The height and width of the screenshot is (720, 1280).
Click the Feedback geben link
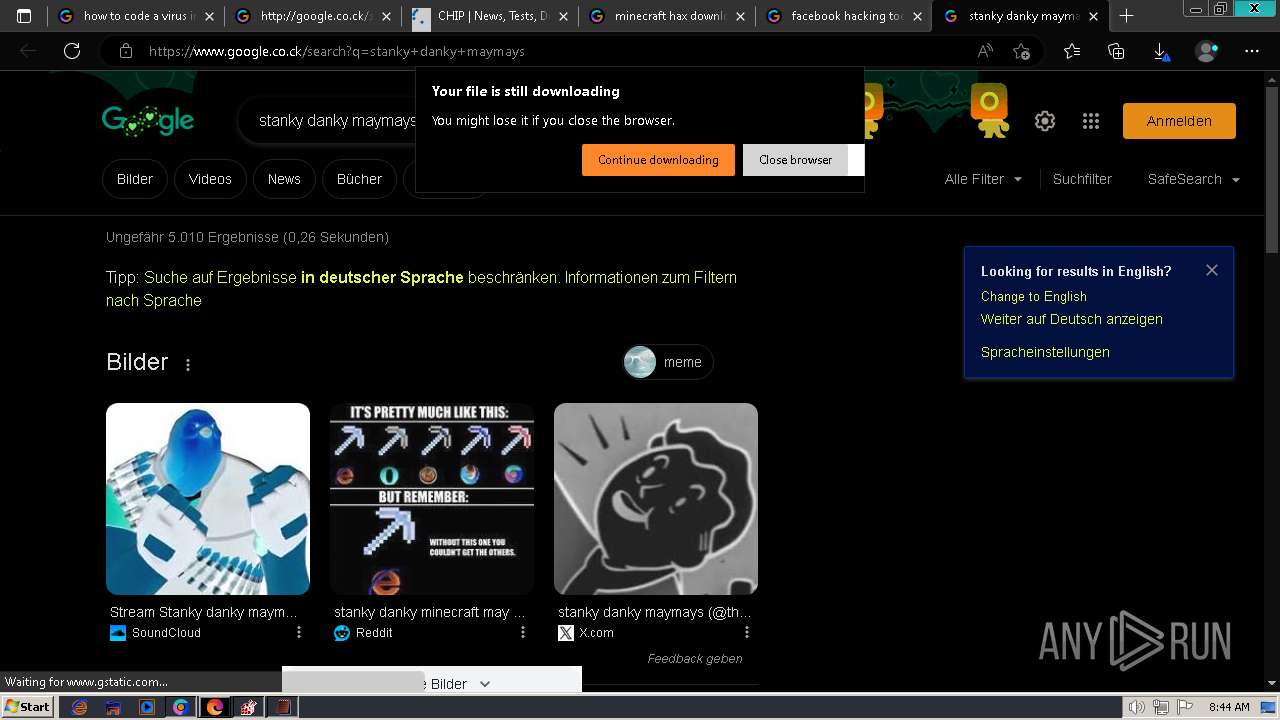pyautogui.click(x=695, y=658)
